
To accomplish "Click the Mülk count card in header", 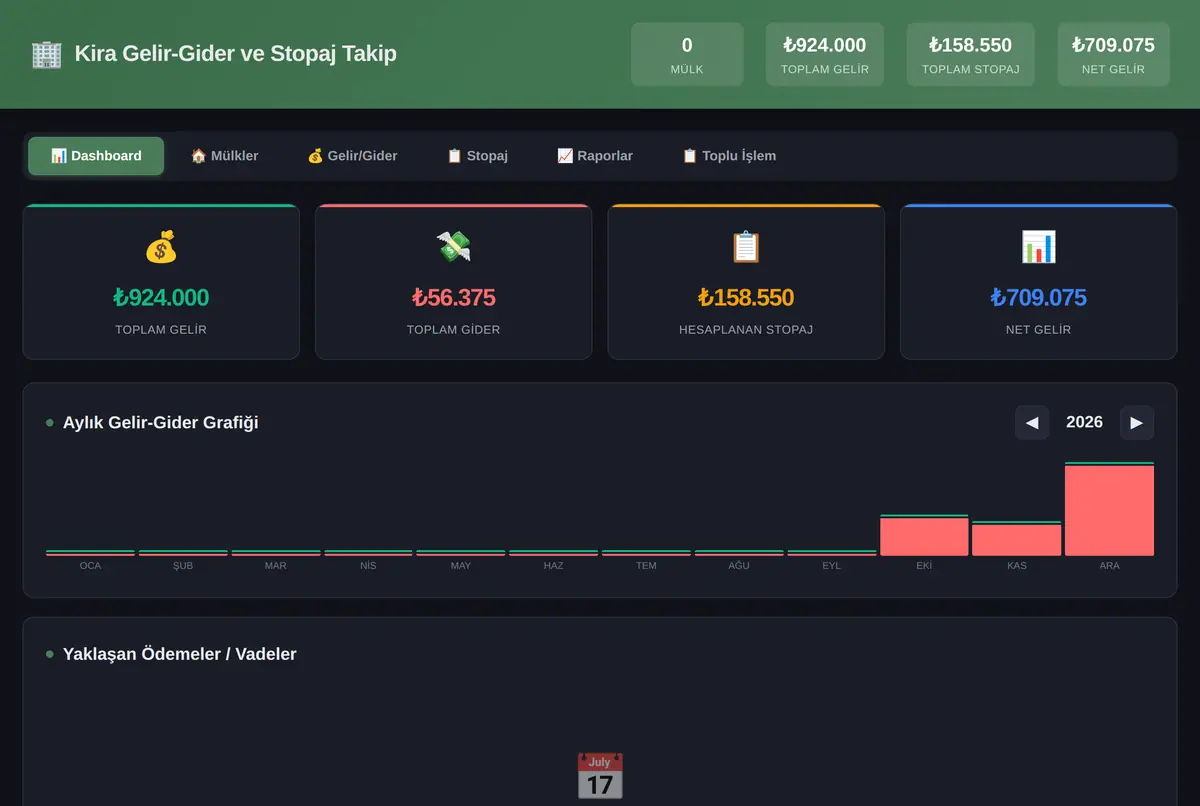I will click(687, 54).
